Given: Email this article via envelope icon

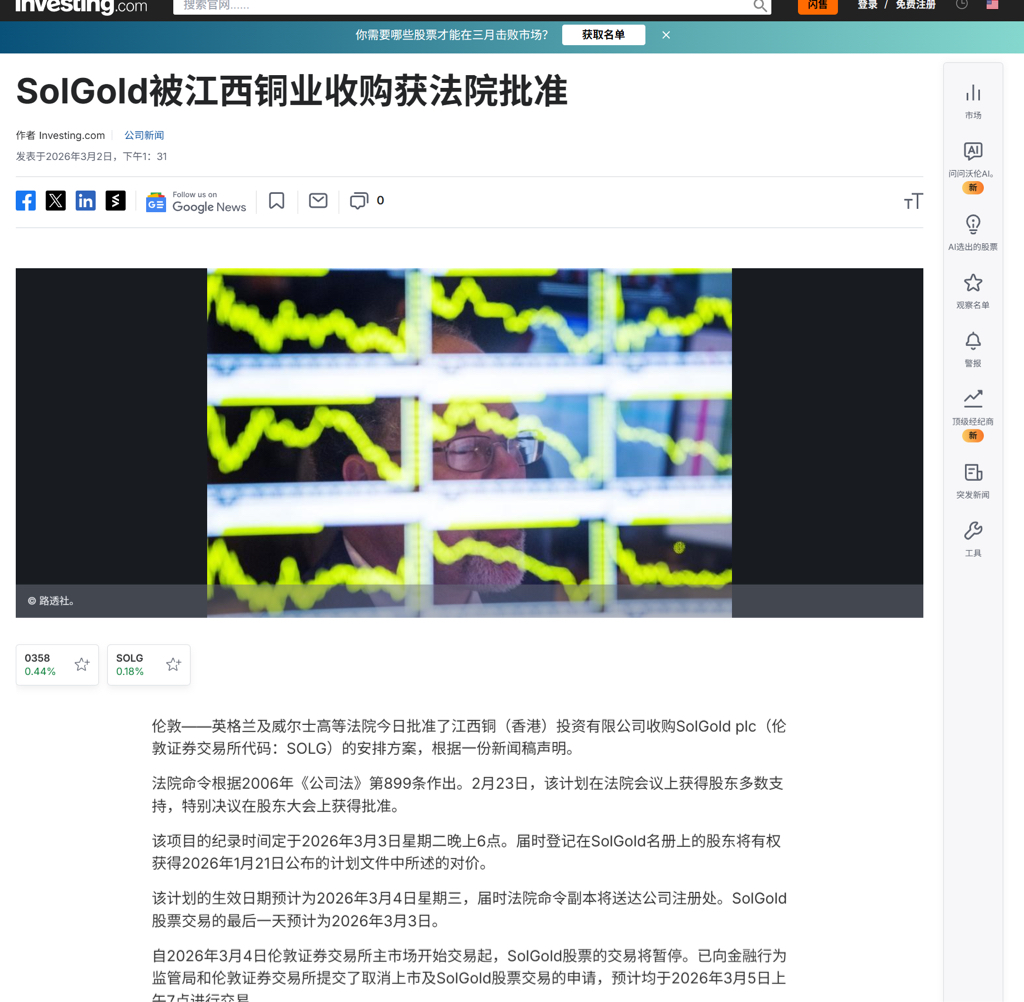Looking at the screenshot, I should point(318,201).
